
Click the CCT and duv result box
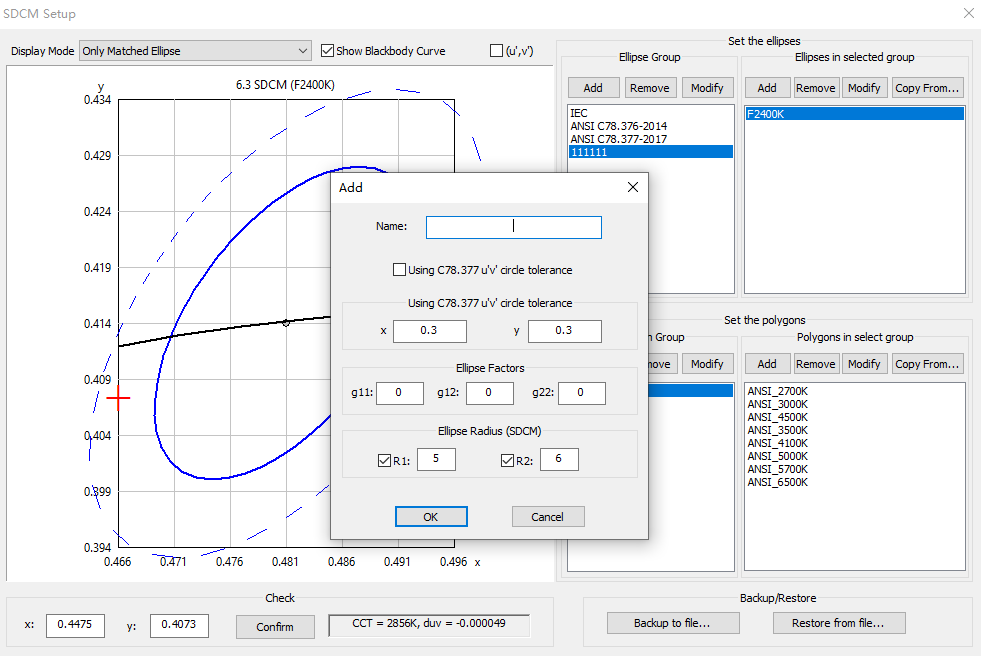coord(429,624)
